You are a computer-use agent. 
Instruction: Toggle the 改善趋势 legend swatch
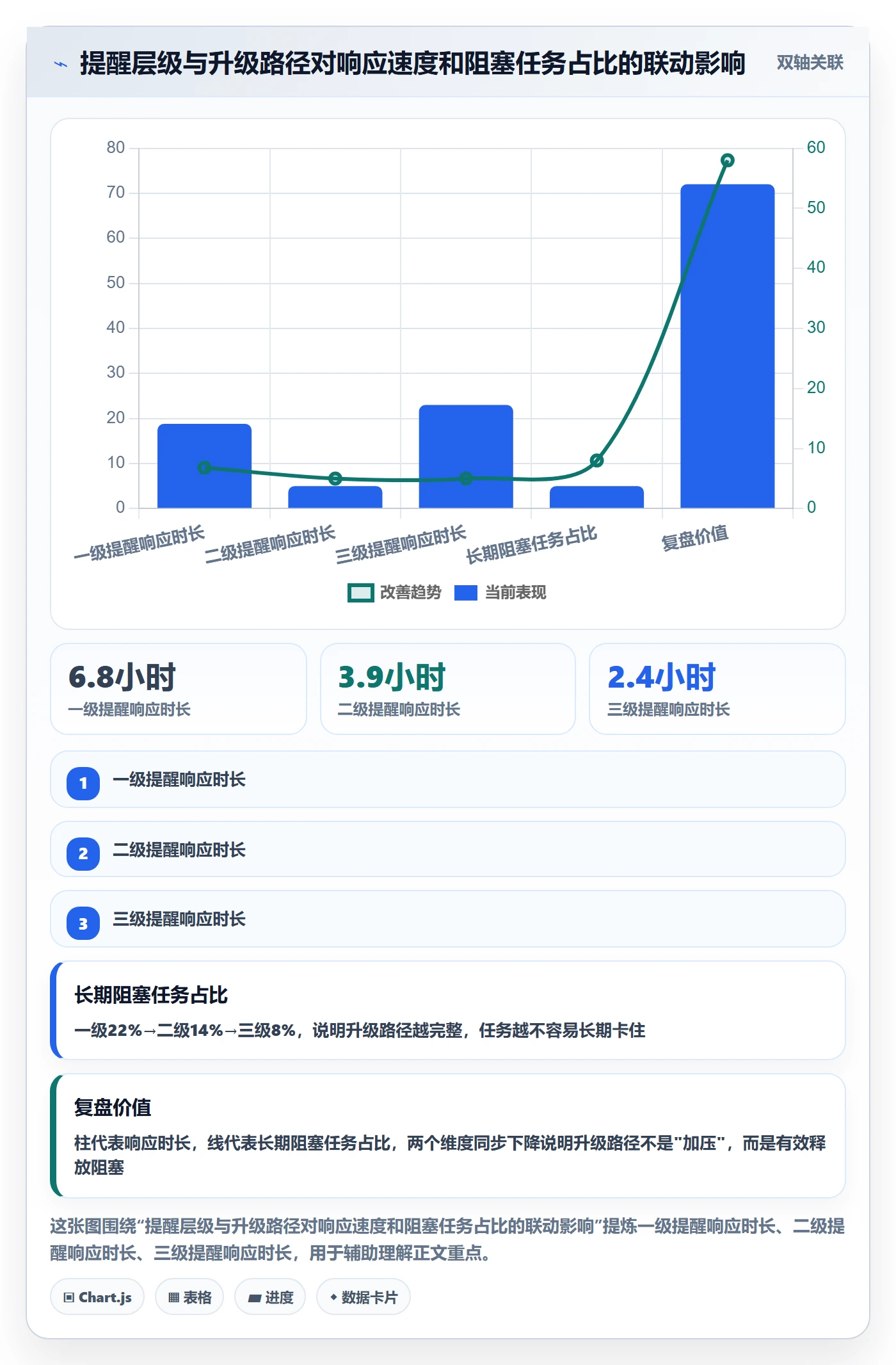tap(360, 593)
